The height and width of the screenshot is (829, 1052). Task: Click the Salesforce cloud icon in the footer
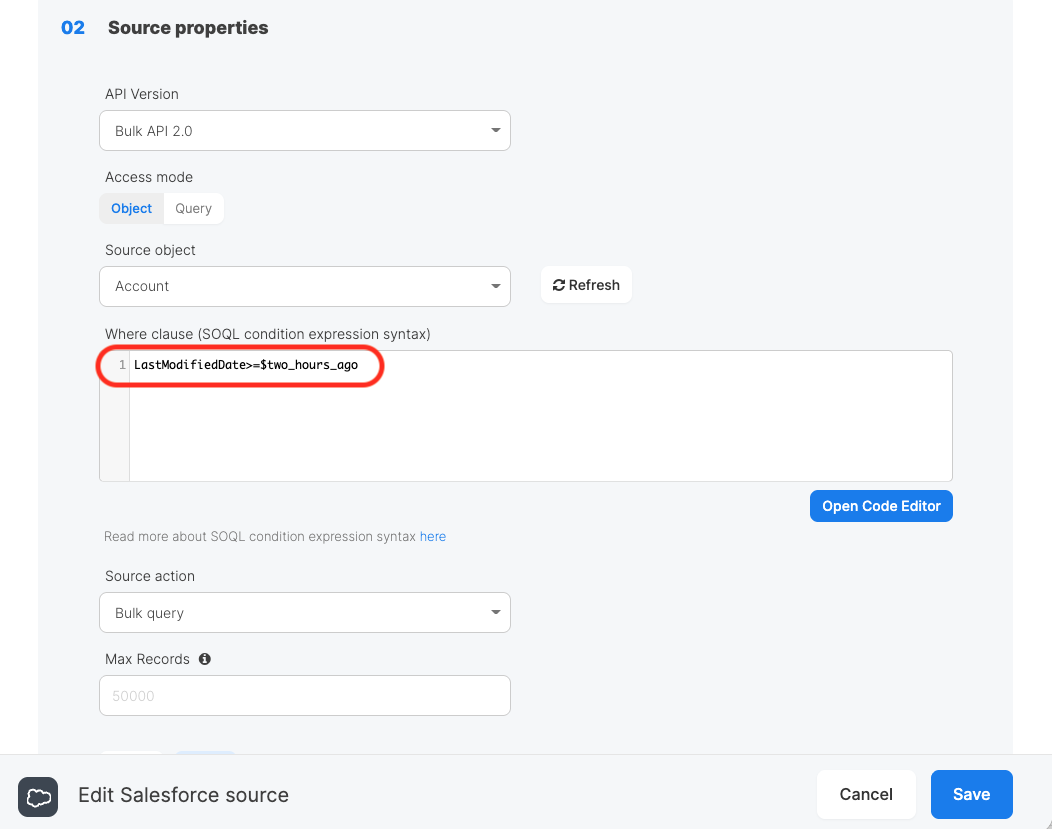pyautogui.click(x=38, y=797)
